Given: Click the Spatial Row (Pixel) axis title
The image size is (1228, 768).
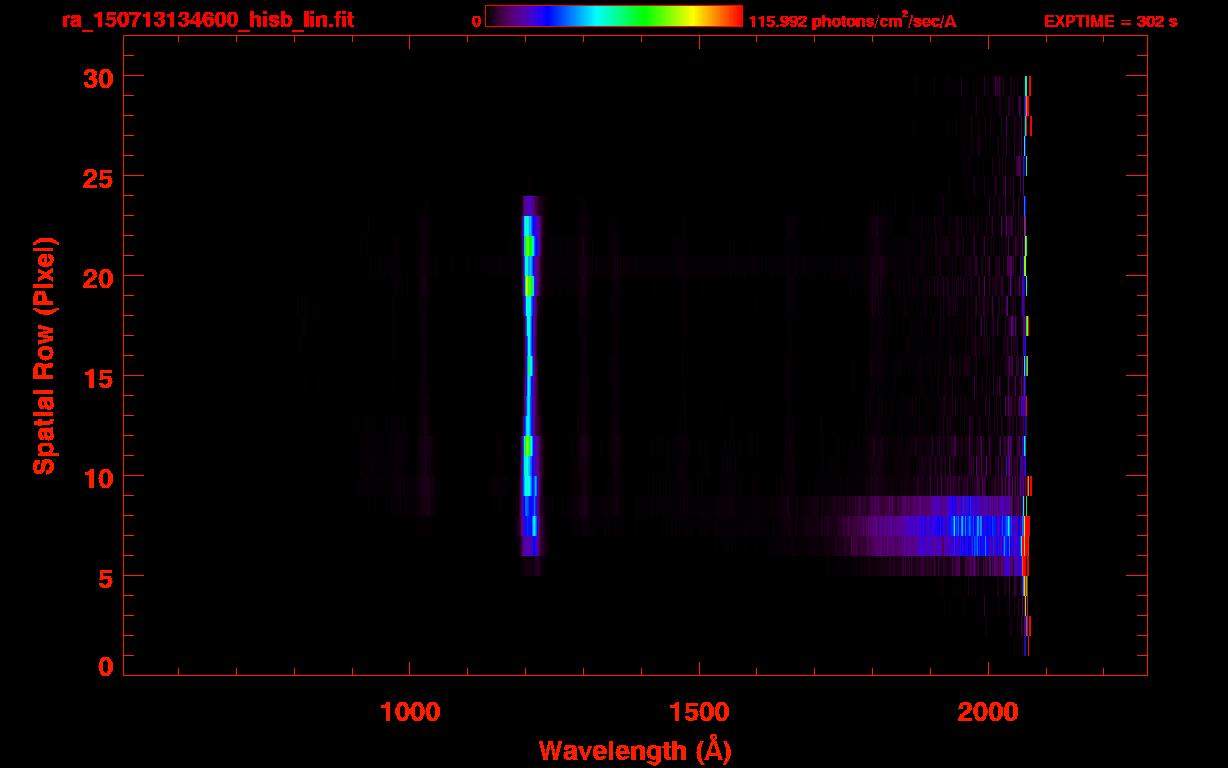Looking at the screenshot, I should coord(44,356).
